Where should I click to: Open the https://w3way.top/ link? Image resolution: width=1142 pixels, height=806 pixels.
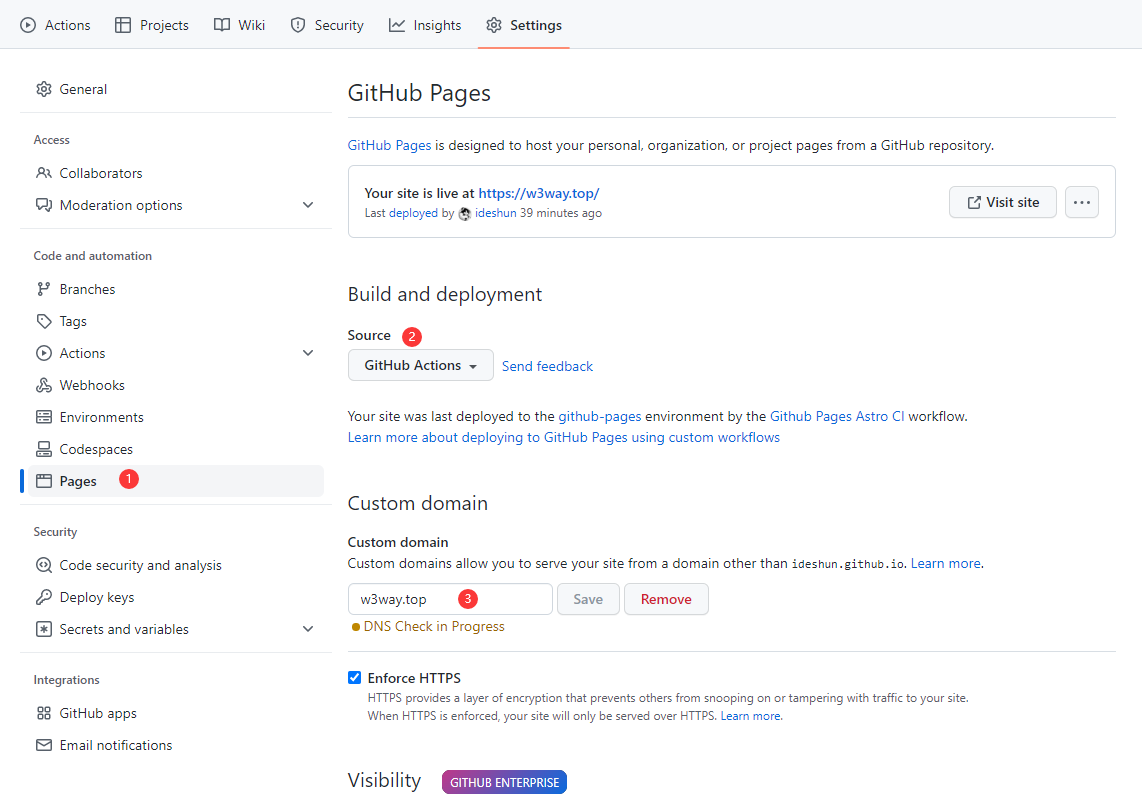click(x=538, y=193)
